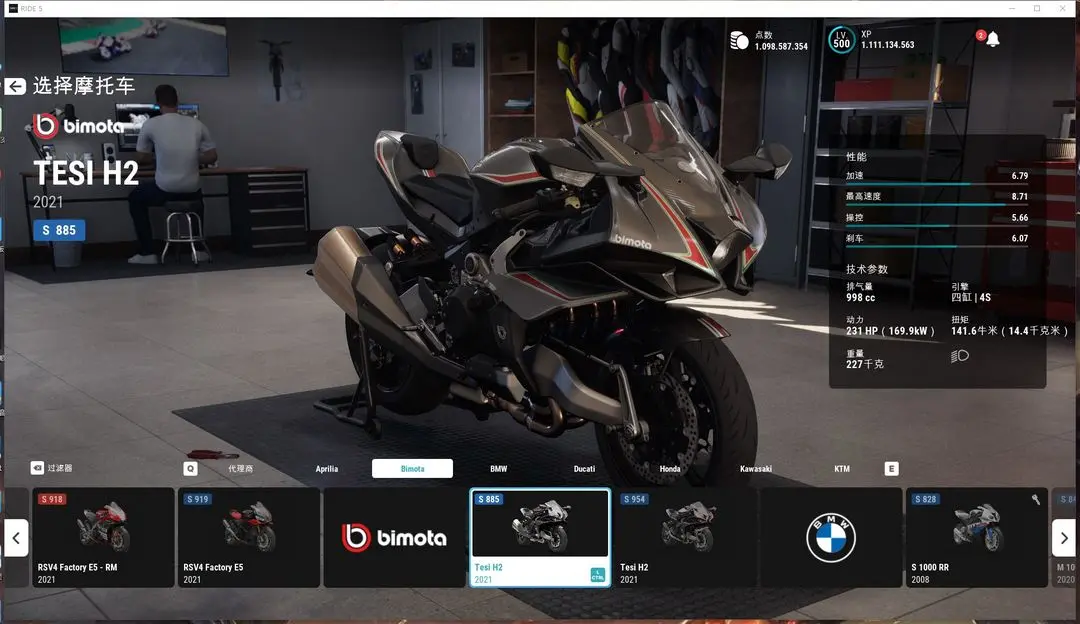This screenshot has width=1080, height=624.
Task: Go back using the arrow beside 选择摩托车
Action: pyautogui.click(x=15, y=86)
